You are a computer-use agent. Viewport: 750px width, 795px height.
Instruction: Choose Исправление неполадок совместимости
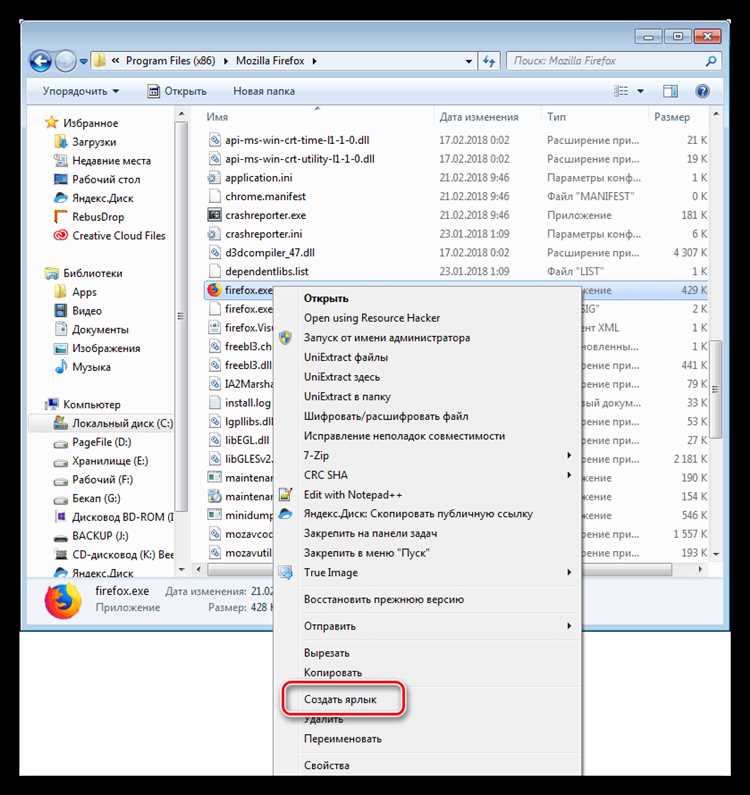click(x=404, y=436)
